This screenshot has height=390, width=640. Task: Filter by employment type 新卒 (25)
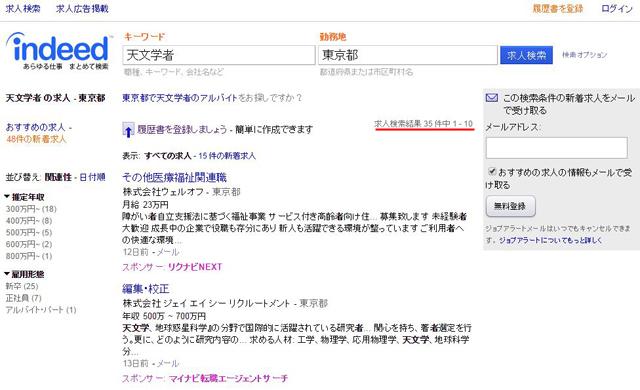click(x=22, y=286)
